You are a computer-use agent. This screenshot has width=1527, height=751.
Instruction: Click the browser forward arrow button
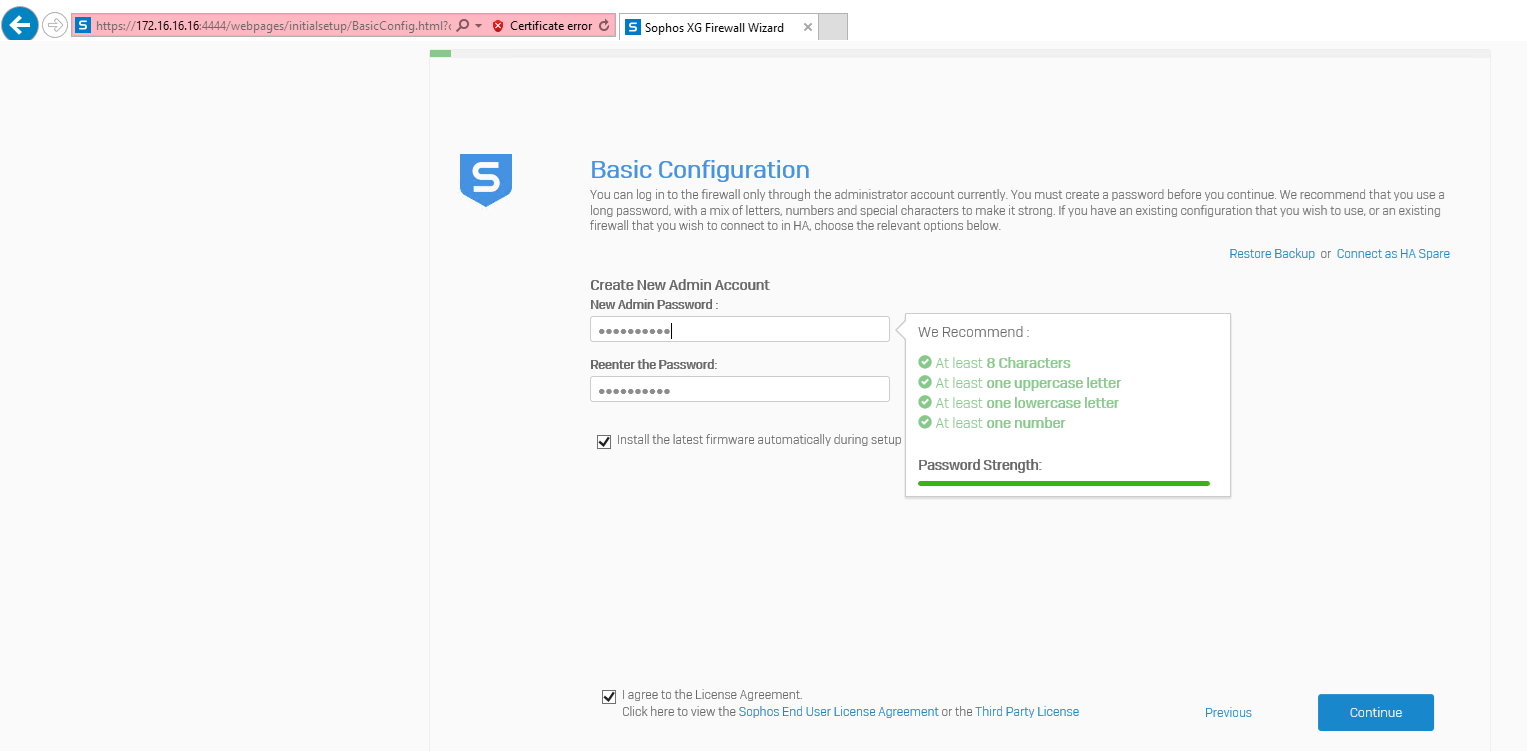pos(54,25)
